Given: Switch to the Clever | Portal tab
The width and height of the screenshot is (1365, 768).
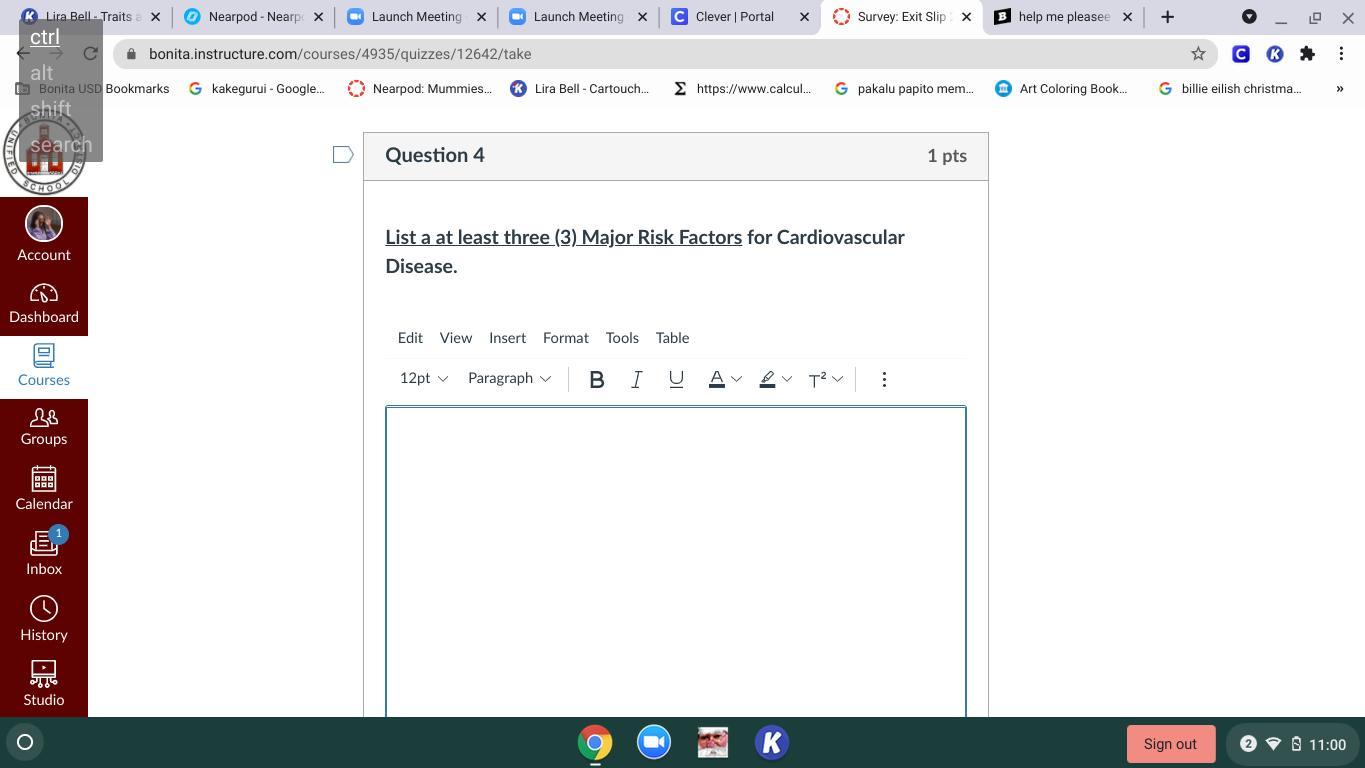Looking at the screenshot, I should 740,17.
